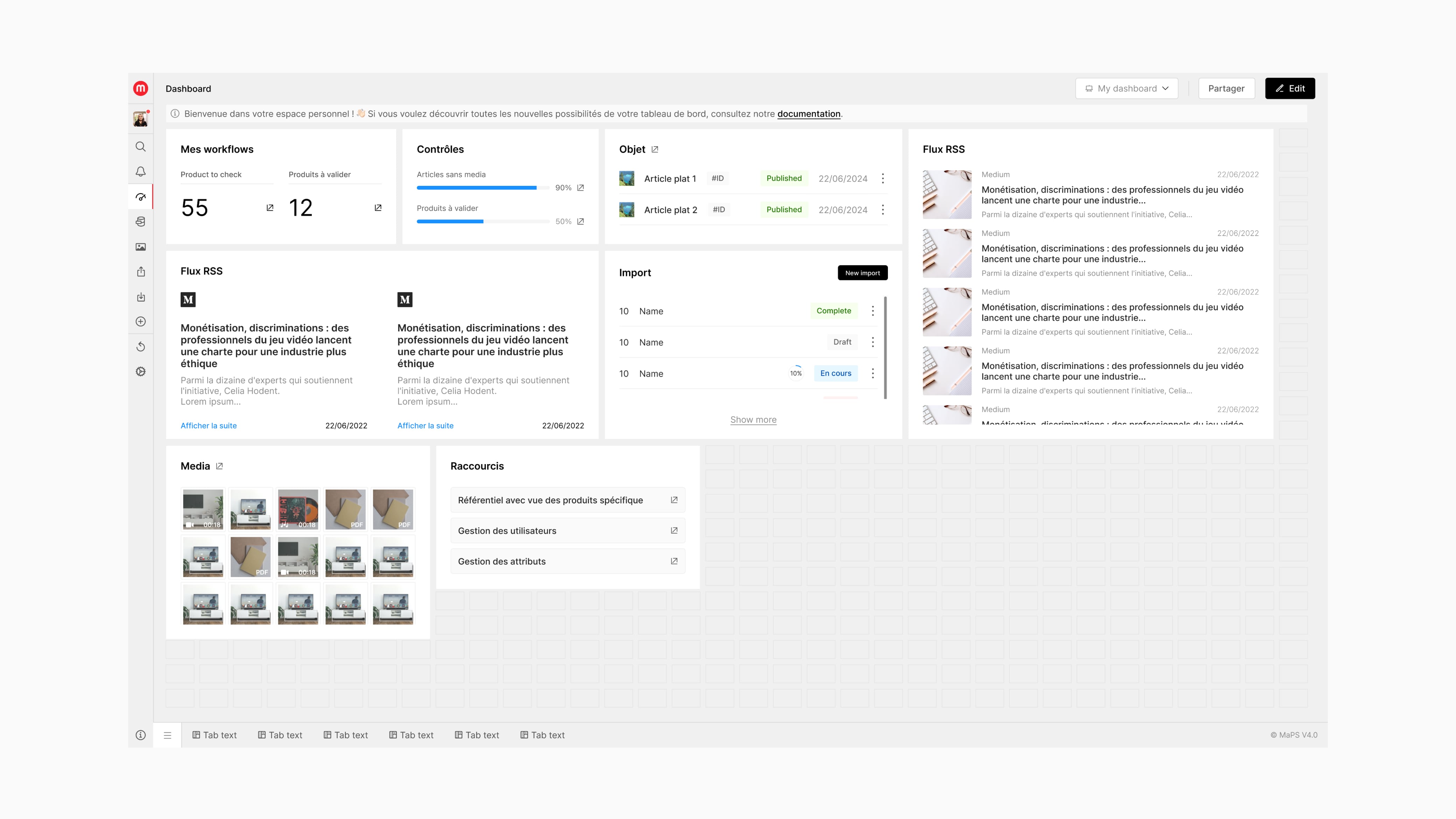This screenshot has width=1456, height=819.
Task: Open the Gestion des utilisateurs shortcut
Action: tap(567, 531)
